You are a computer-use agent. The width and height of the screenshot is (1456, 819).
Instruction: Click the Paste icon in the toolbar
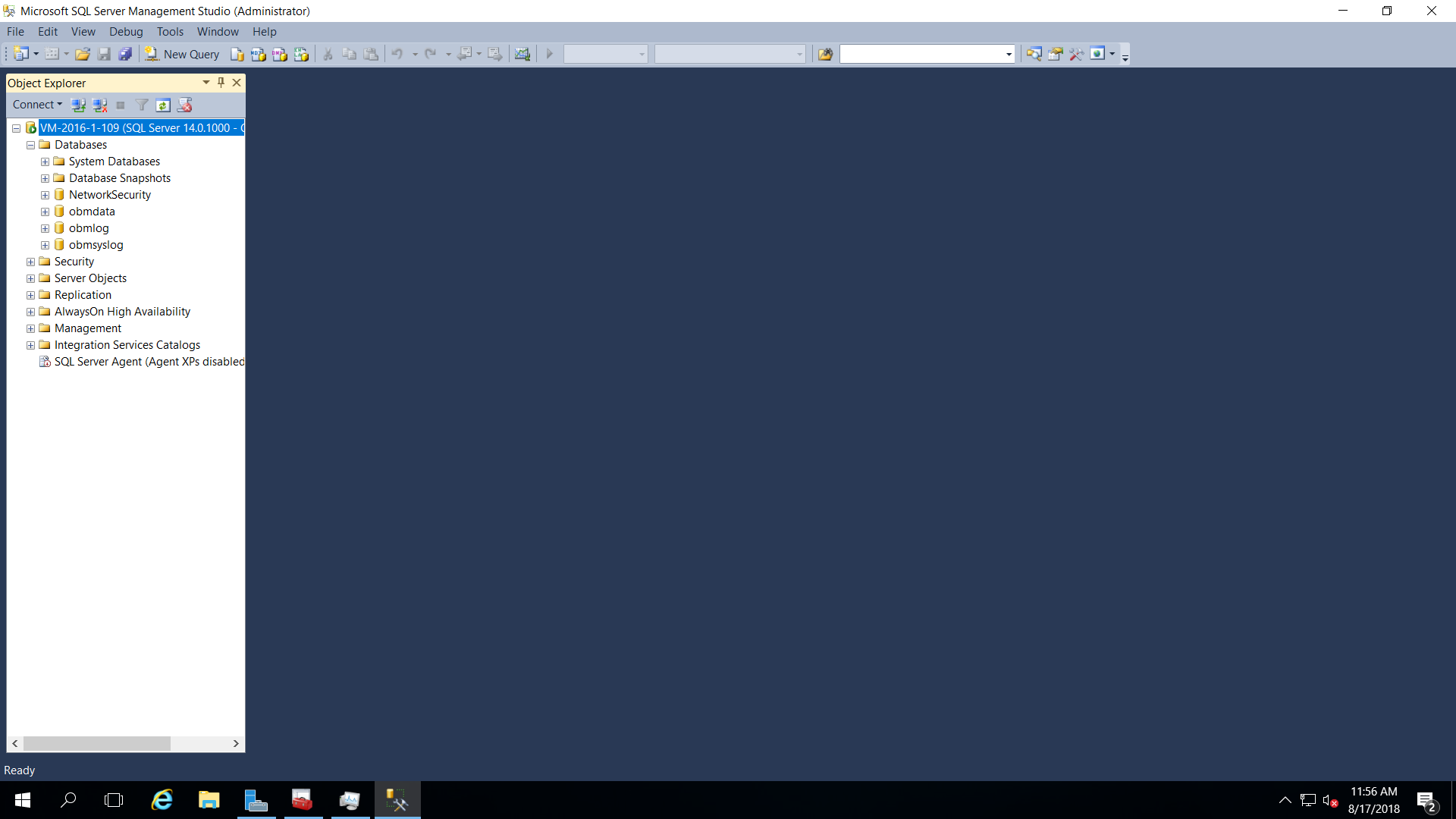[371, 54]
